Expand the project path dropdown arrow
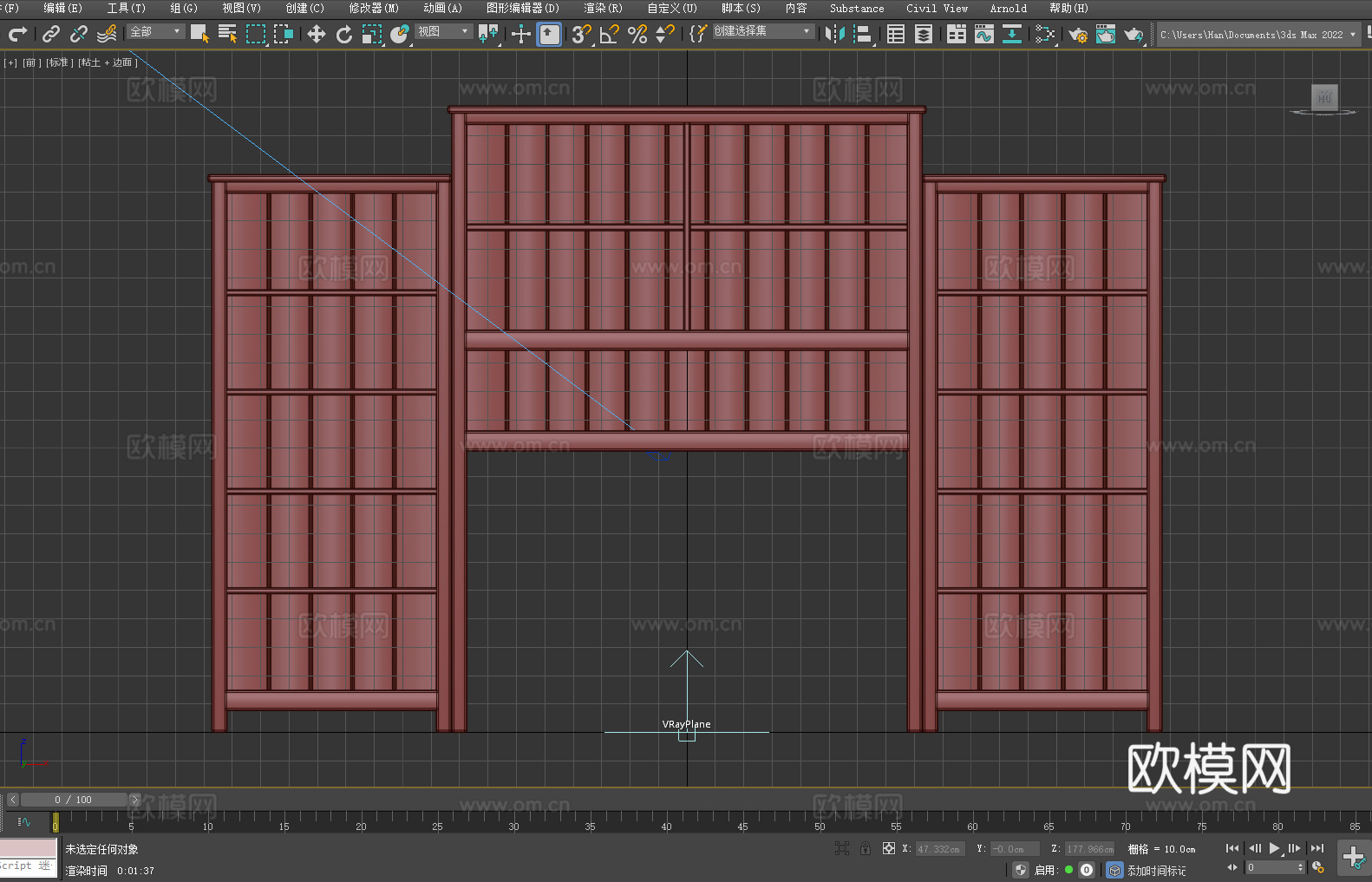The height and width of the screenshot is (882, 1372). [x=1352, y=35]
